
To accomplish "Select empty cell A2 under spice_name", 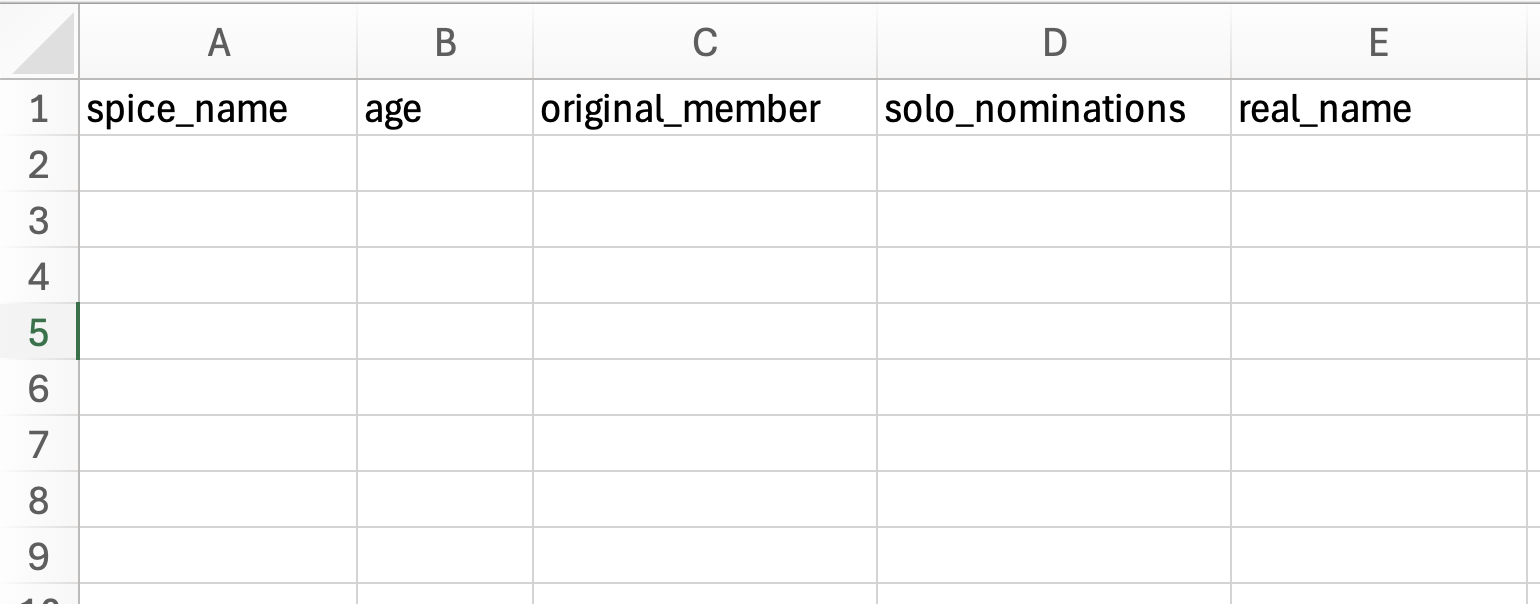I will (x=218, y=164).
